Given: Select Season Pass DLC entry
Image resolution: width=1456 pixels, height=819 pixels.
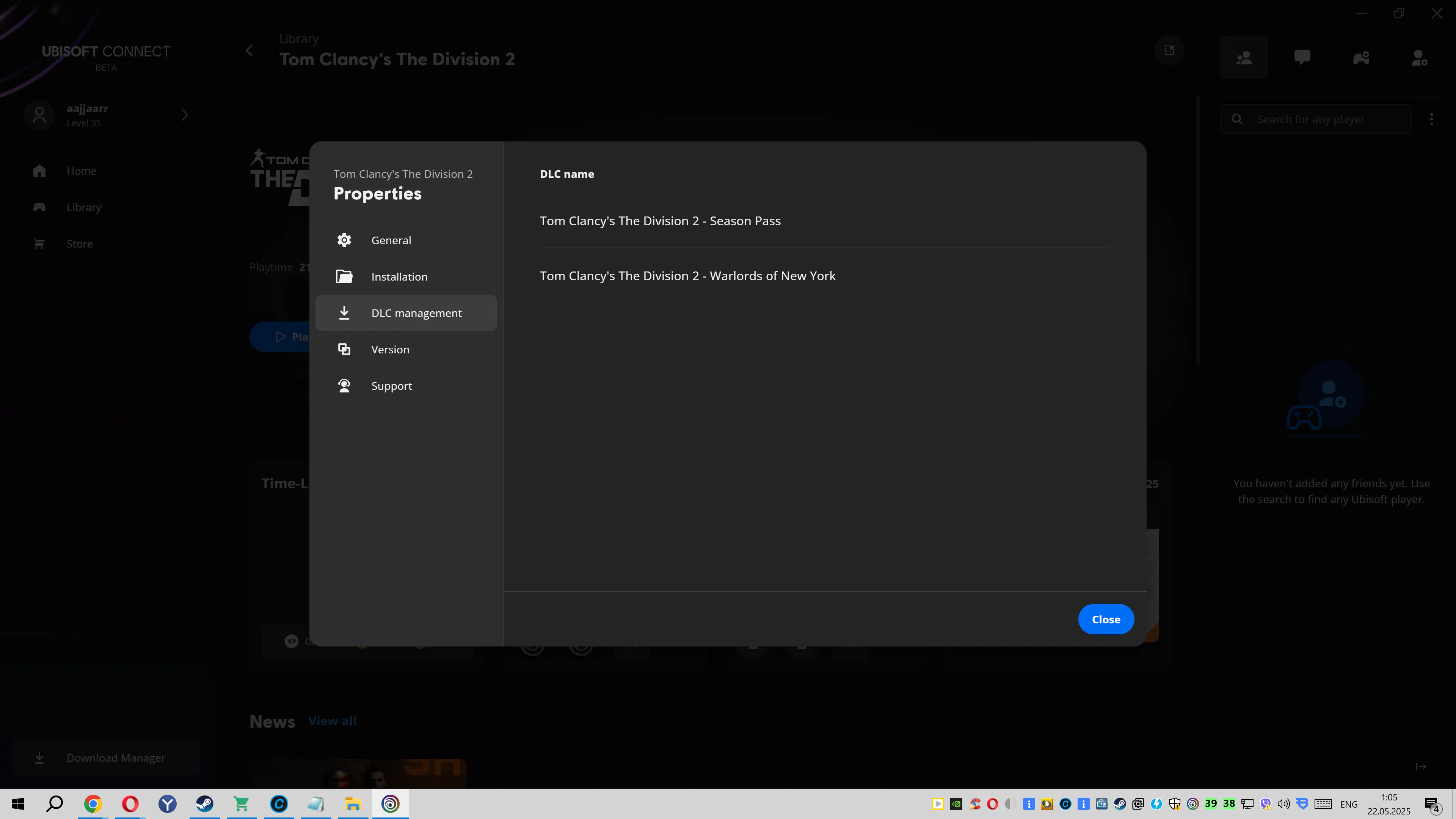Looking at the screenshot, I should coord(660,221).
